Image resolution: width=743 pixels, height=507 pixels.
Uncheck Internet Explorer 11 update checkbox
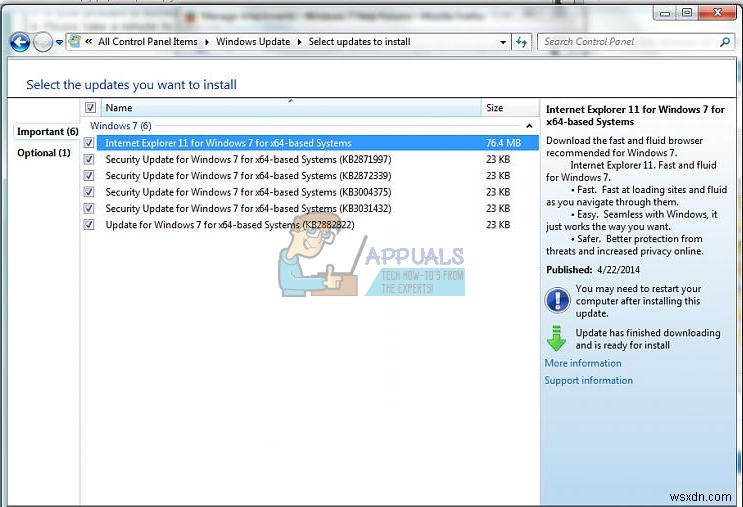tap(89, 143)
